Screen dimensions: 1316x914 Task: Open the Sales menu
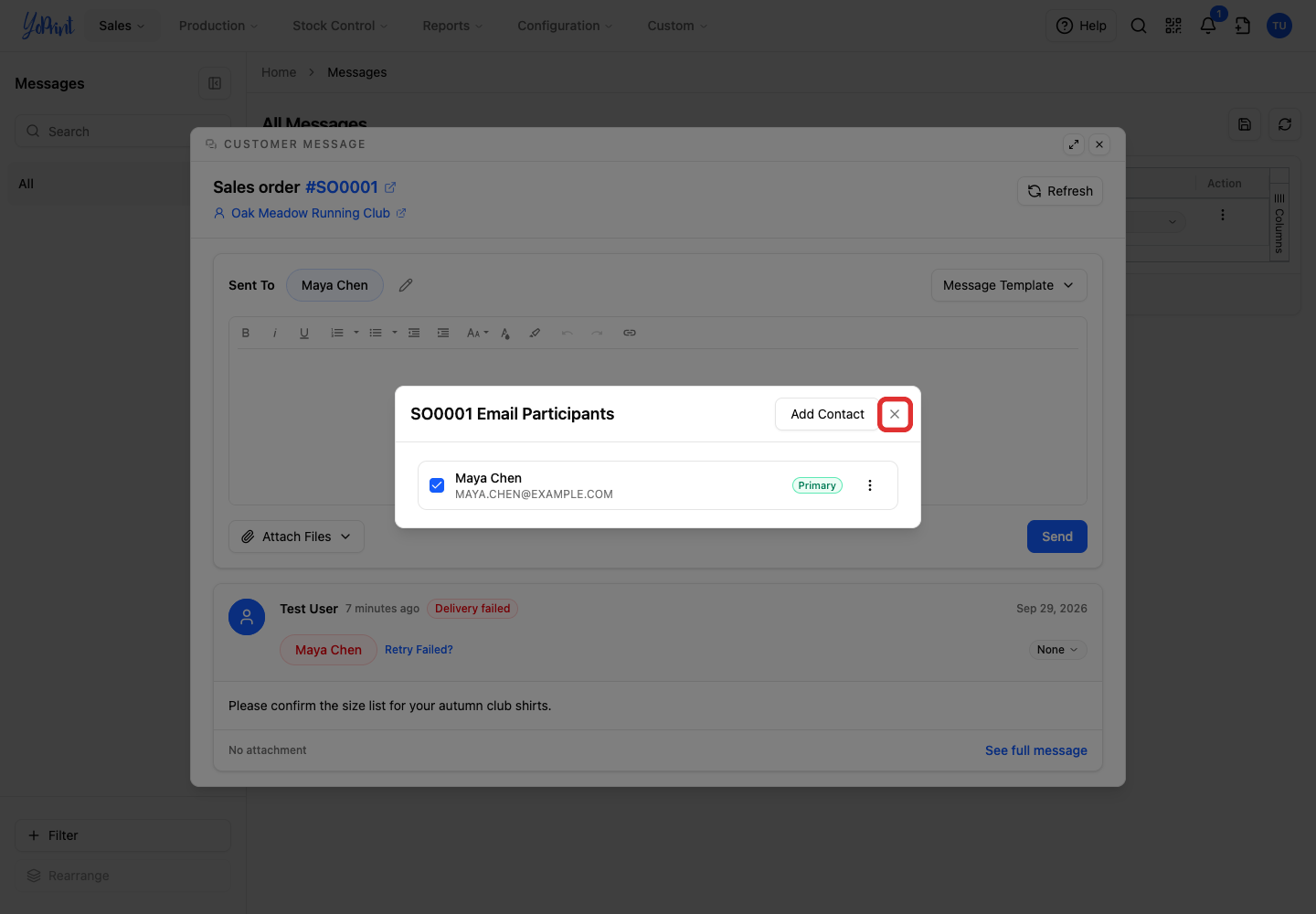point(122,26)
